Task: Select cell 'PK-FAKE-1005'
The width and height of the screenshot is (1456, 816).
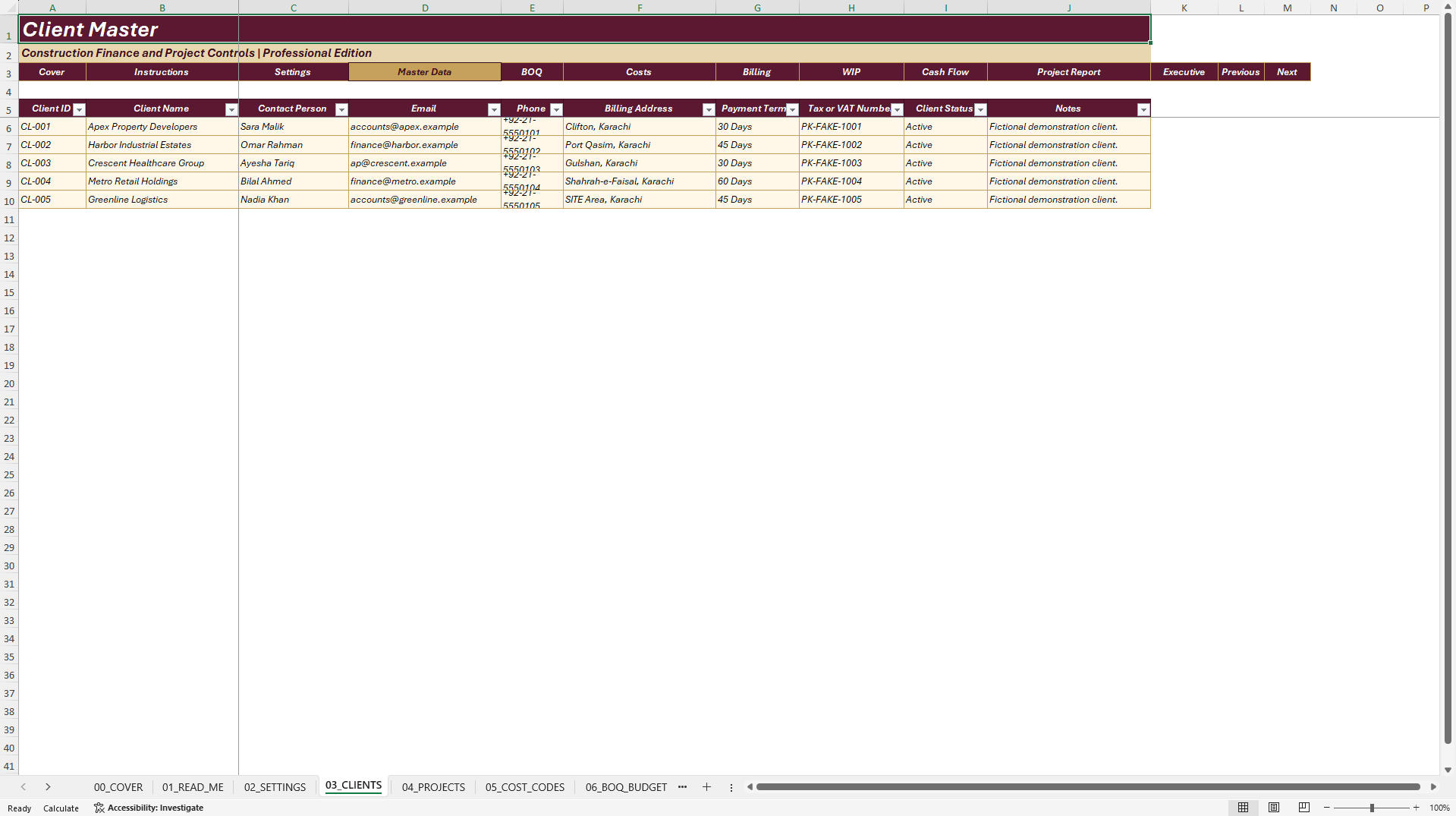Action: pyautogui.click(x=851, y=200)
